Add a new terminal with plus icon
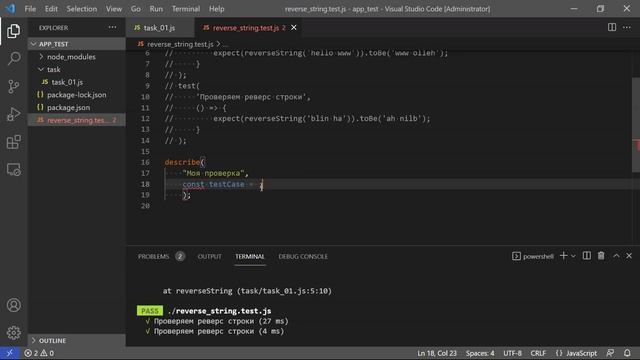Viewport: 640px width, 360px height. point(563,256)
